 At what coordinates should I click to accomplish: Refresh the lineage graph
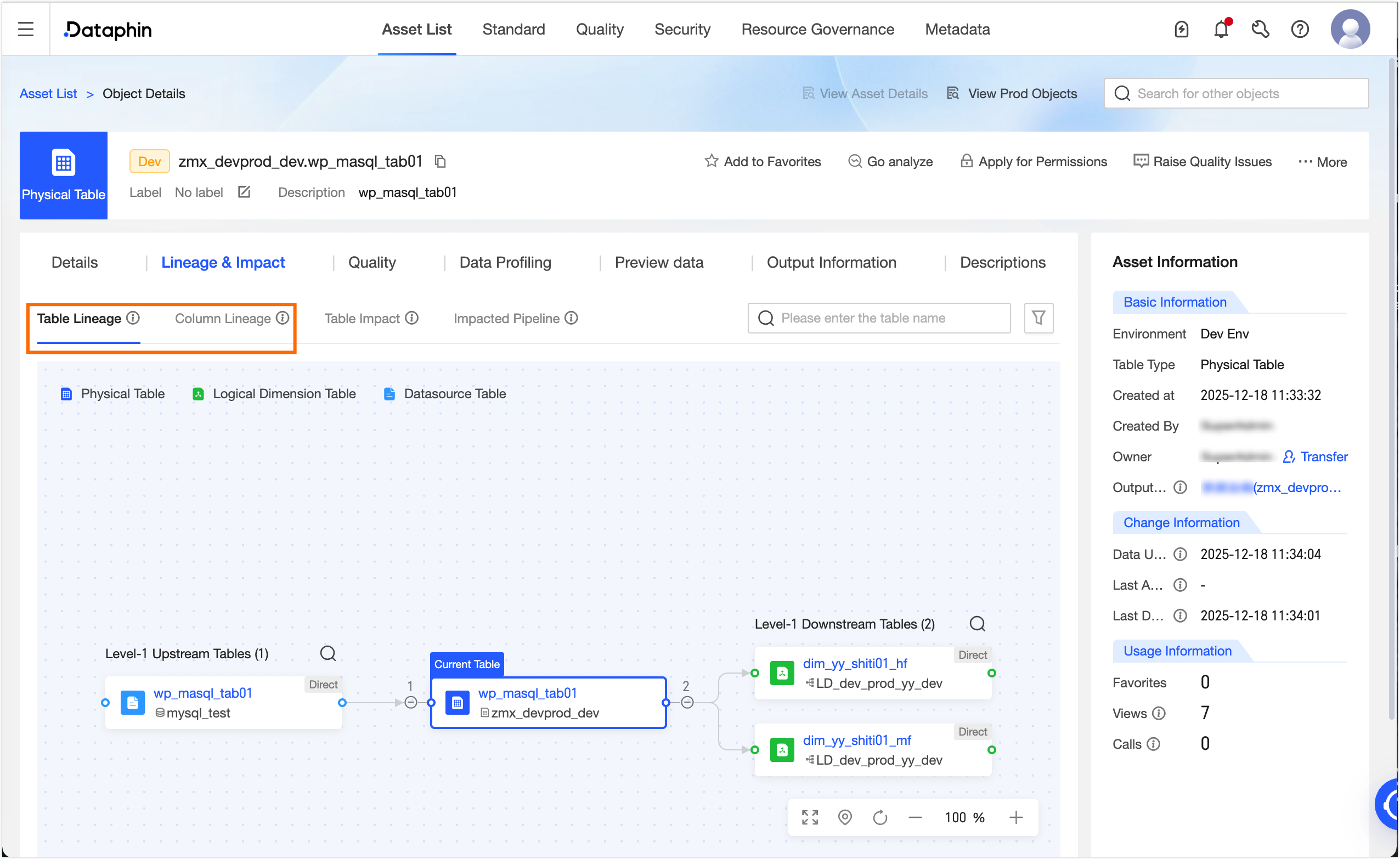[880, 817]
